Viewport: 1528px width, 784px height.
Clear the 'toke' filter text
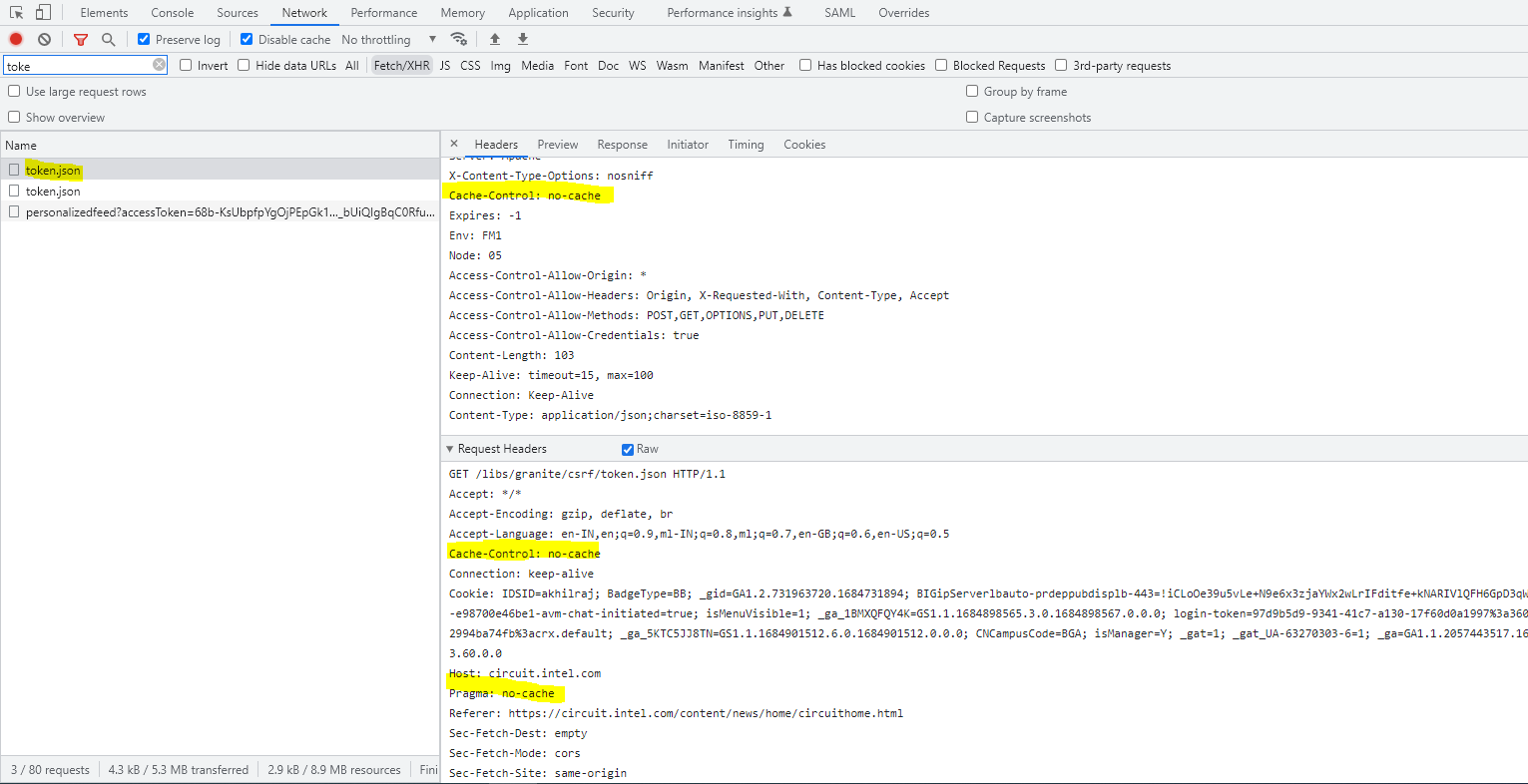[158, 64]
